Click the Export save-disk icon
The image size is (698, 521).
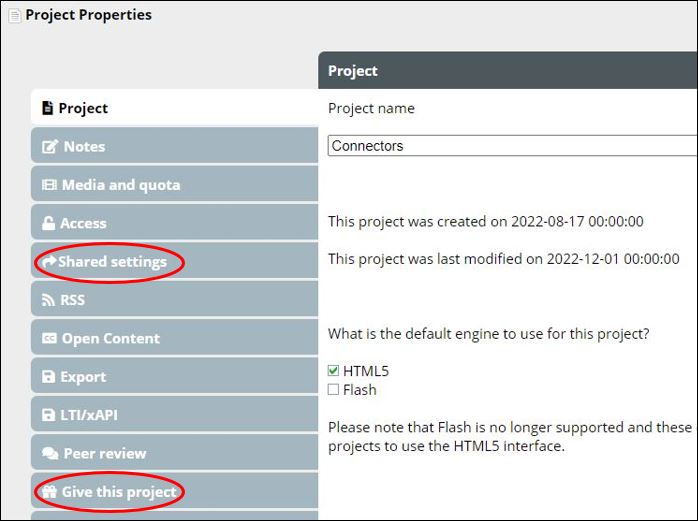[x=48, y=377]
